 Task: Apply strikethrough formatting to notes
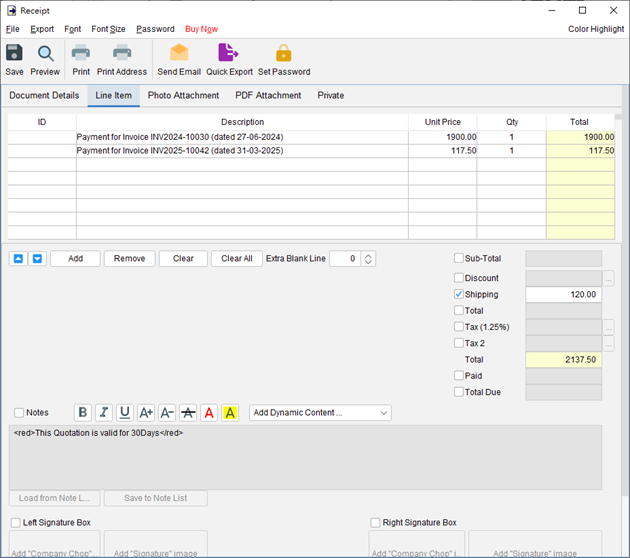(x=188, y=413)
